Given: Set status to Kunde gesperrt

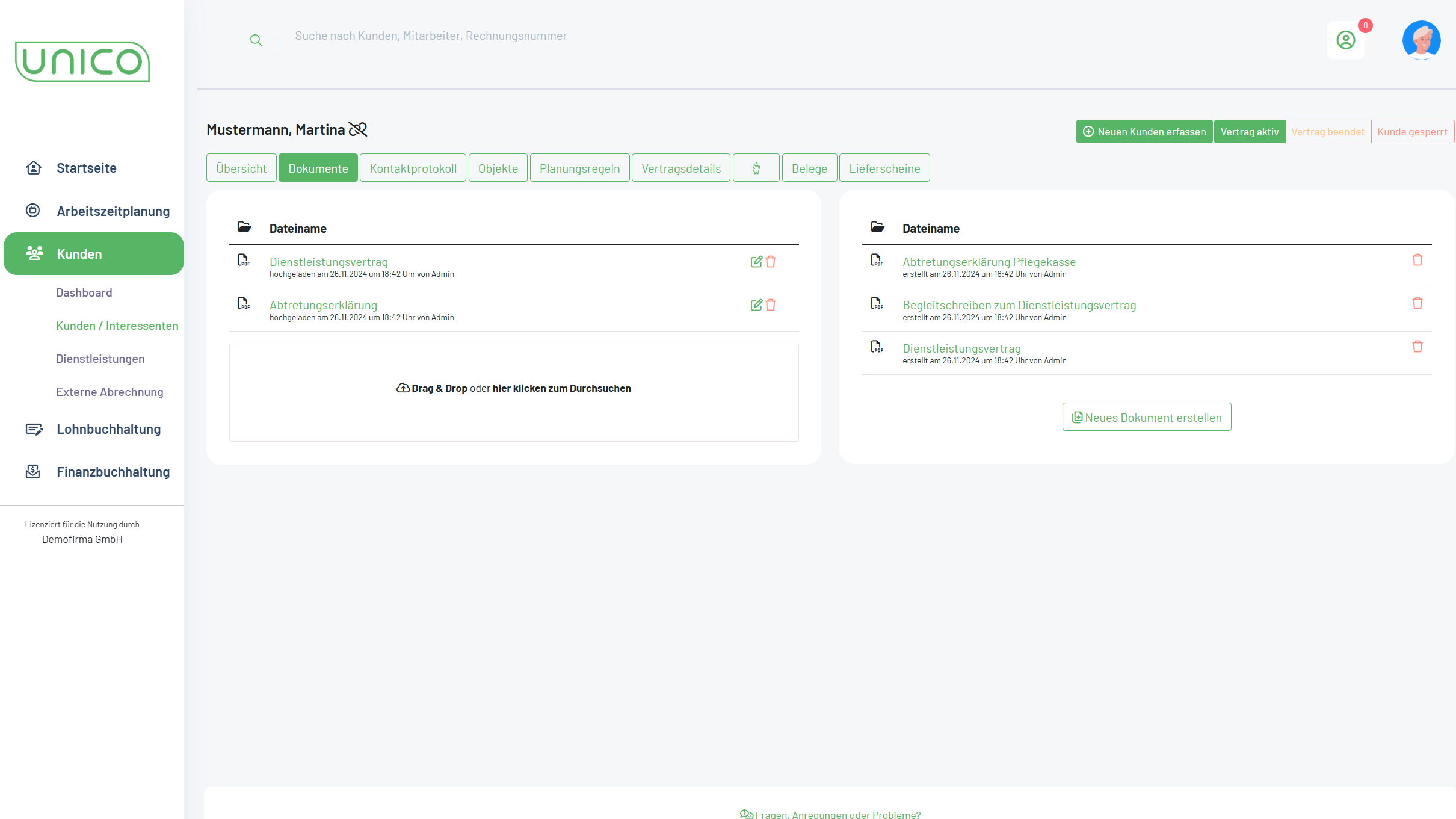Looking at the screenshot, I should pyautogui.click(x=1411, y=132).
